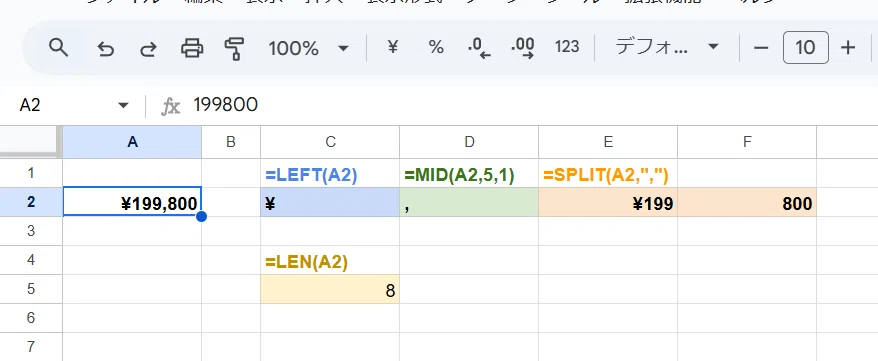Select column C header
This screenshot has height=361, width=878.
pos(330,142)
